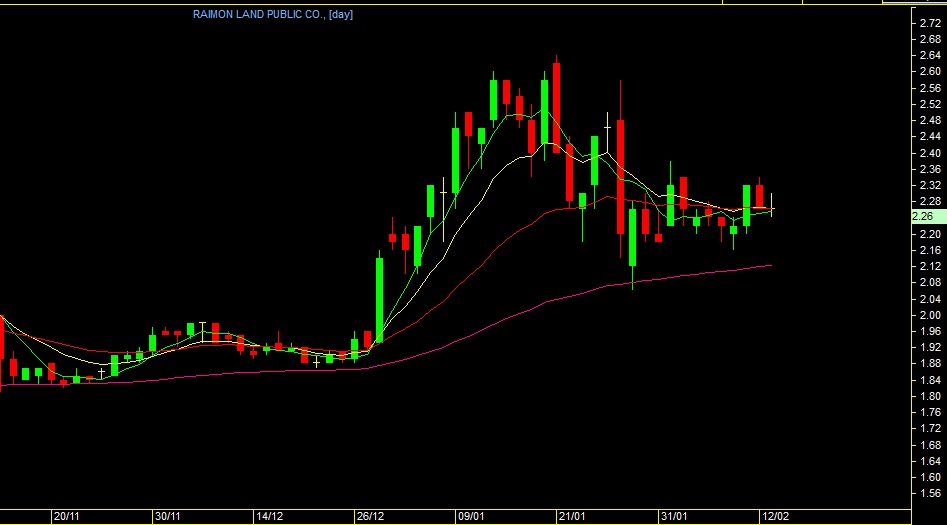Click the 2.08 price scale value
Viewport: 947px width, 525px height.
coord(929,282)
